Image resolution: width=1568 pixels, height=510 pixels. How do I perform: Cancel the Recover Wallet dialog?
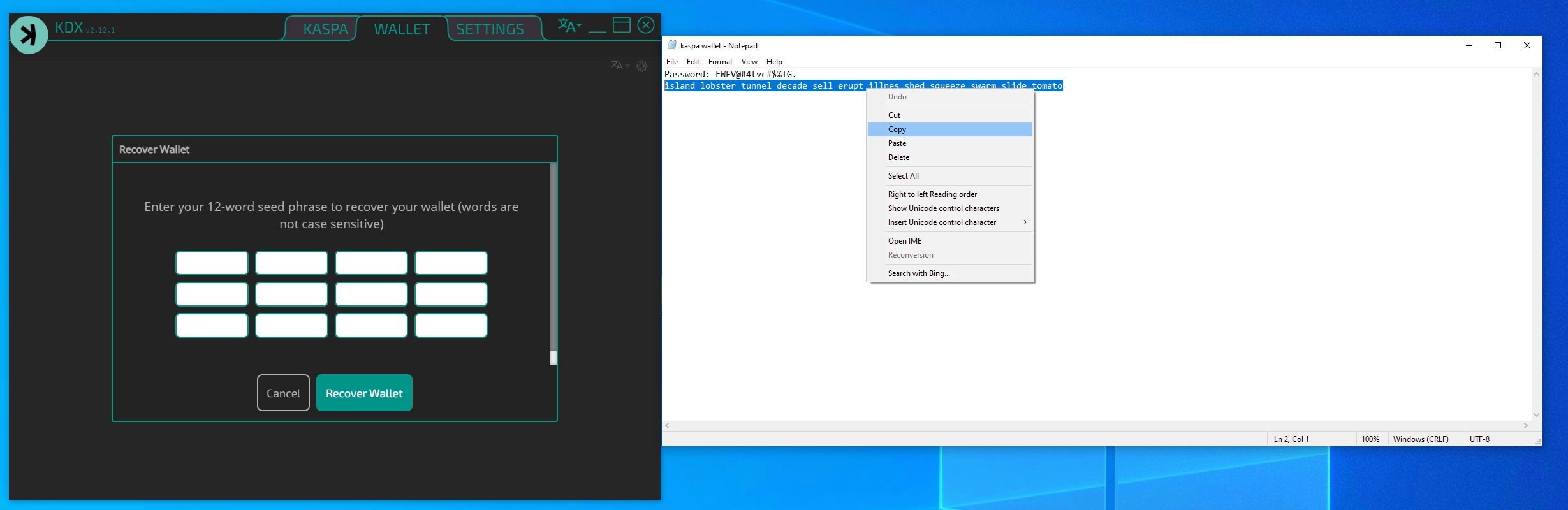click(x=283, y=393)
